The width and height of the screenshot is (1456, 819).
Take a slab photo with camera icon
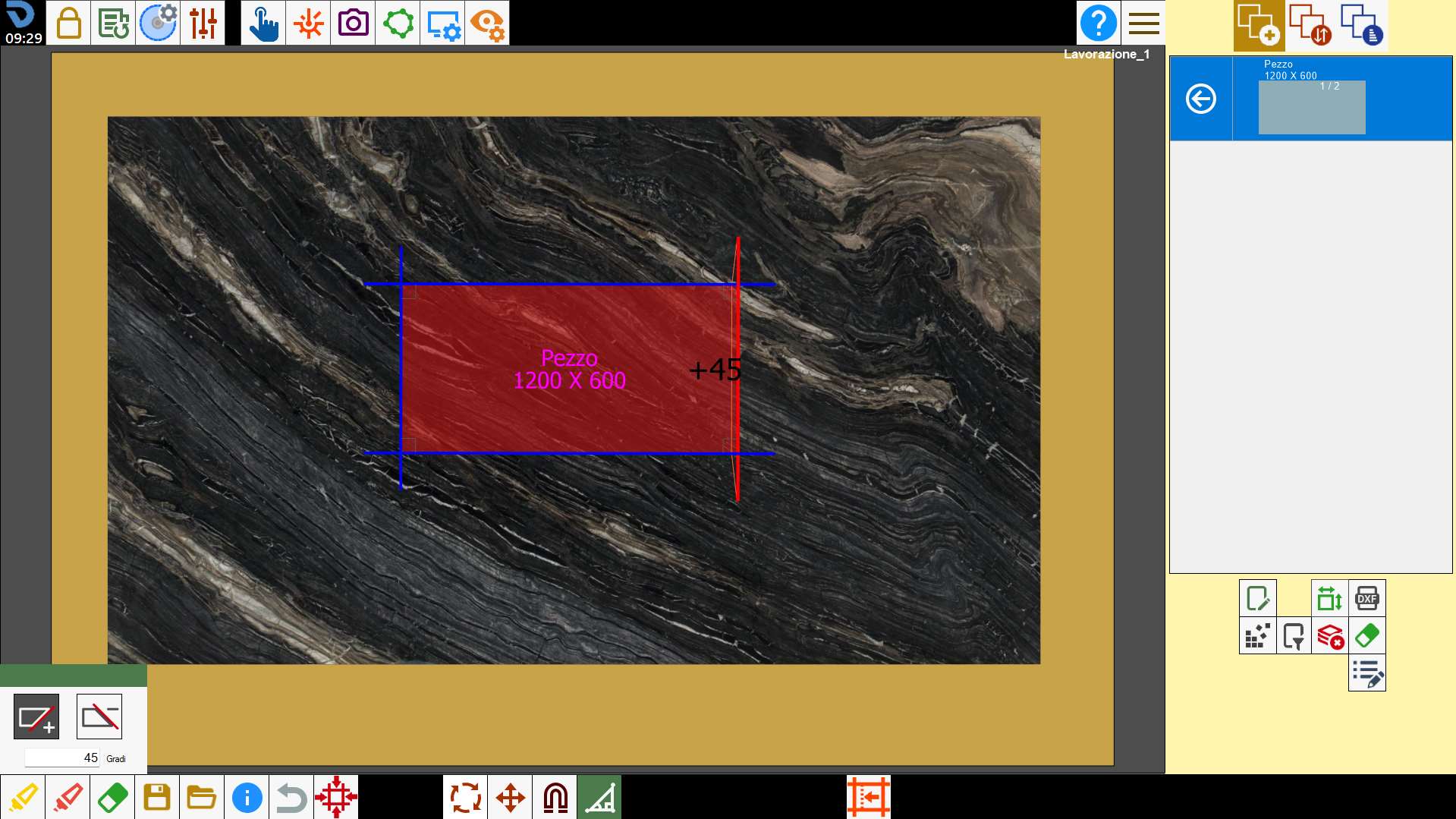(x=353, y=23)
